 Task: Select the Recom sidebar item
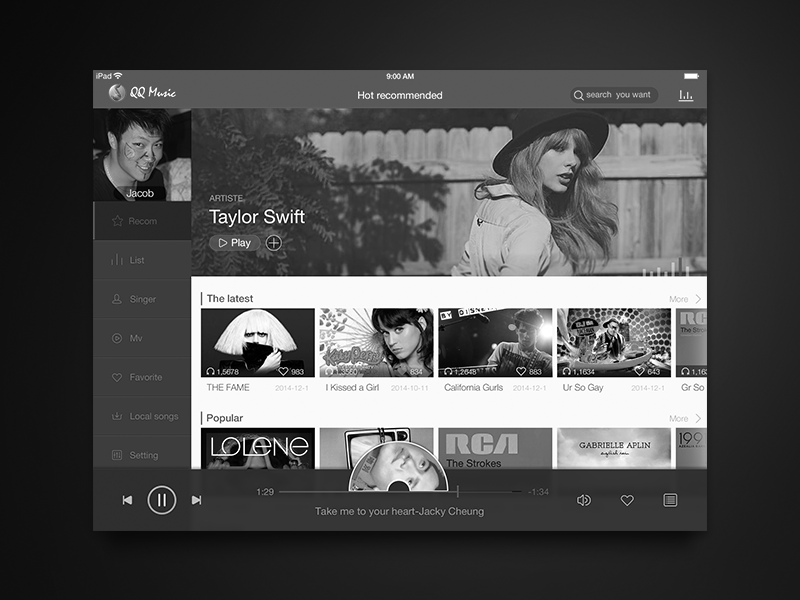tap(142, 221)
